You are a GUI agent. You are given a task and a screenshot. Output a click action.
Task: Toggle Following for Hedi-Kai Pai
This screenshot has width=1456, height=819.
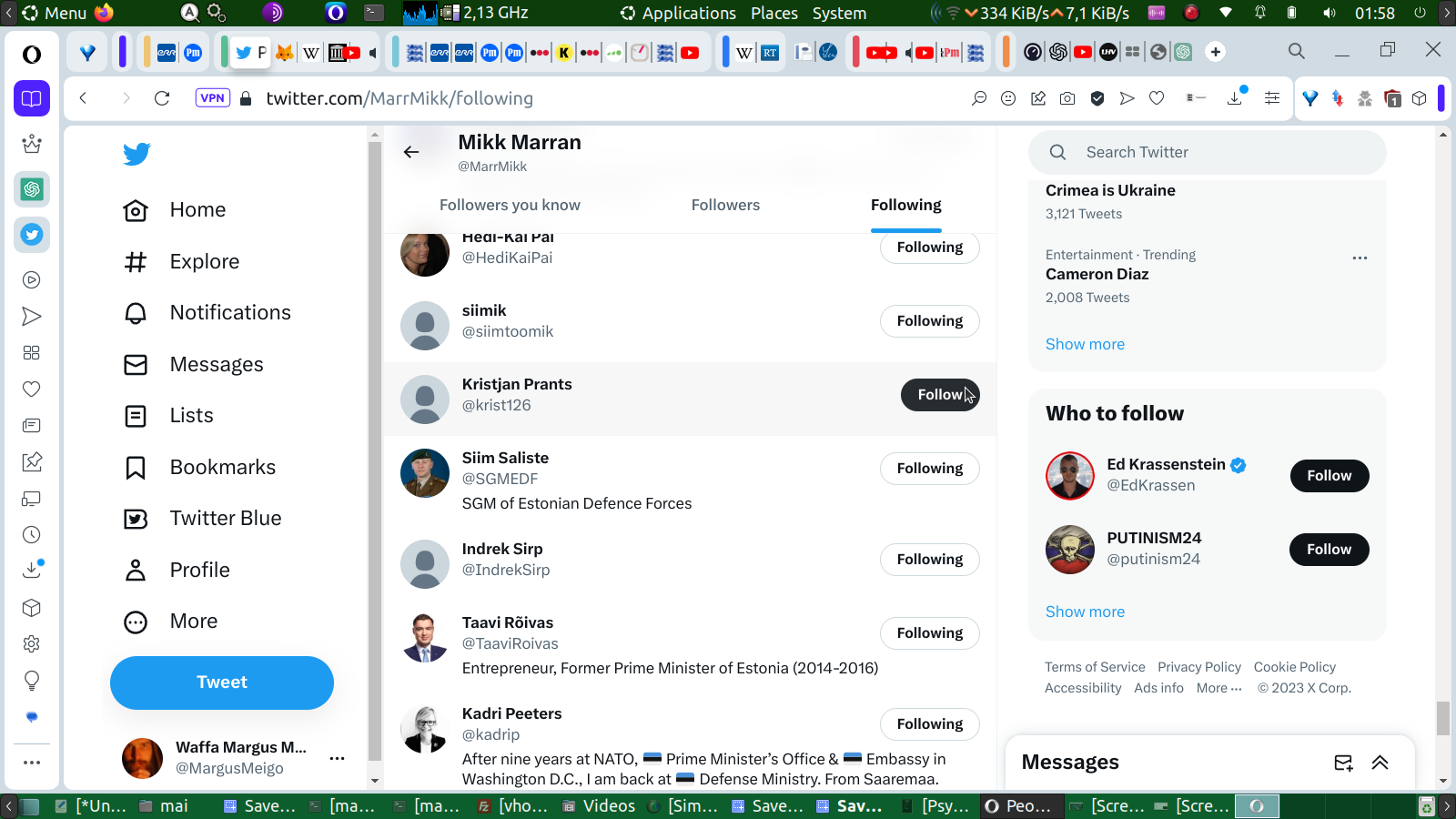click(930, 248)
